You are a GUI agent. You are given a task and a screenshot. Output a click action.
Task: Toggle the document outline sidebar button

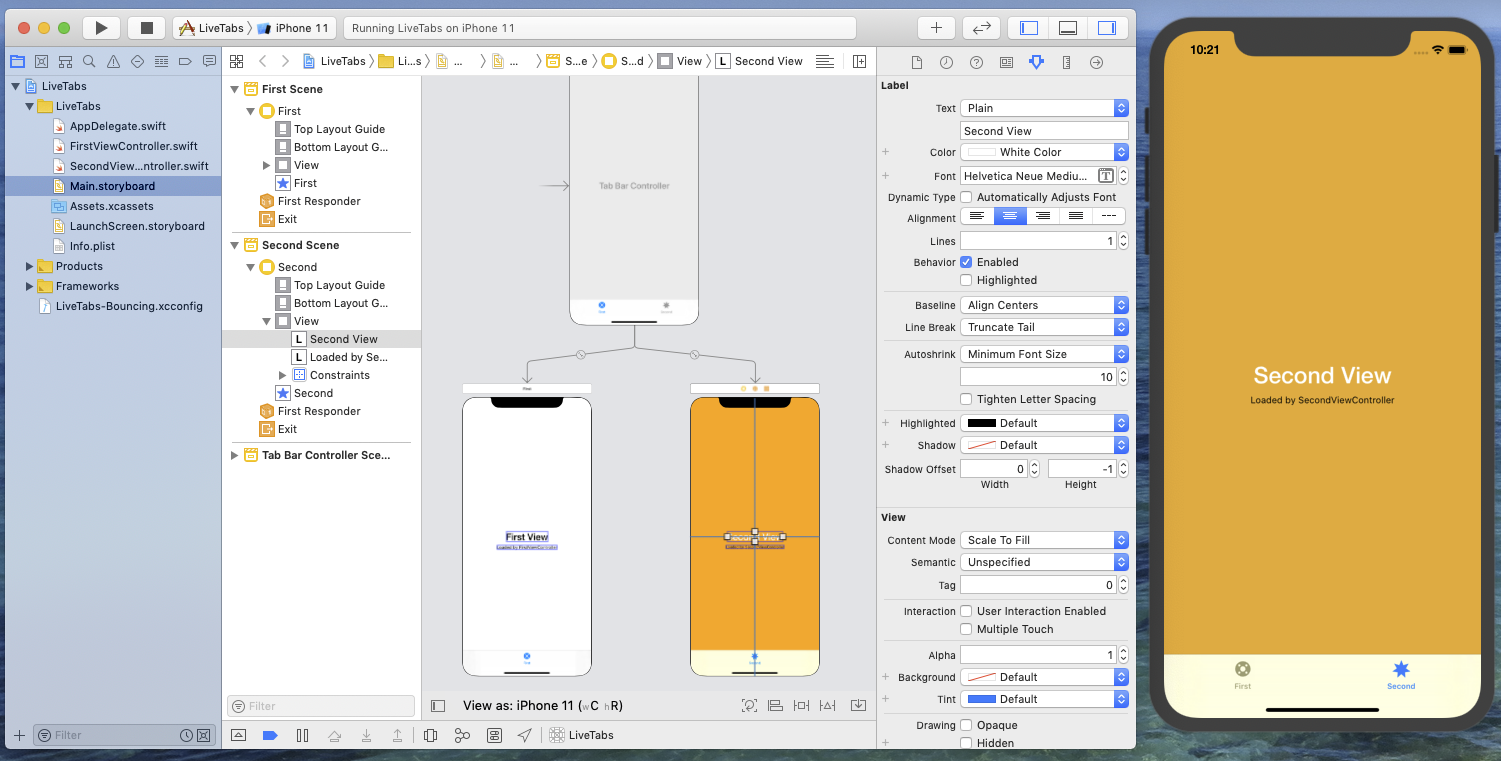[x=438, y=705]
